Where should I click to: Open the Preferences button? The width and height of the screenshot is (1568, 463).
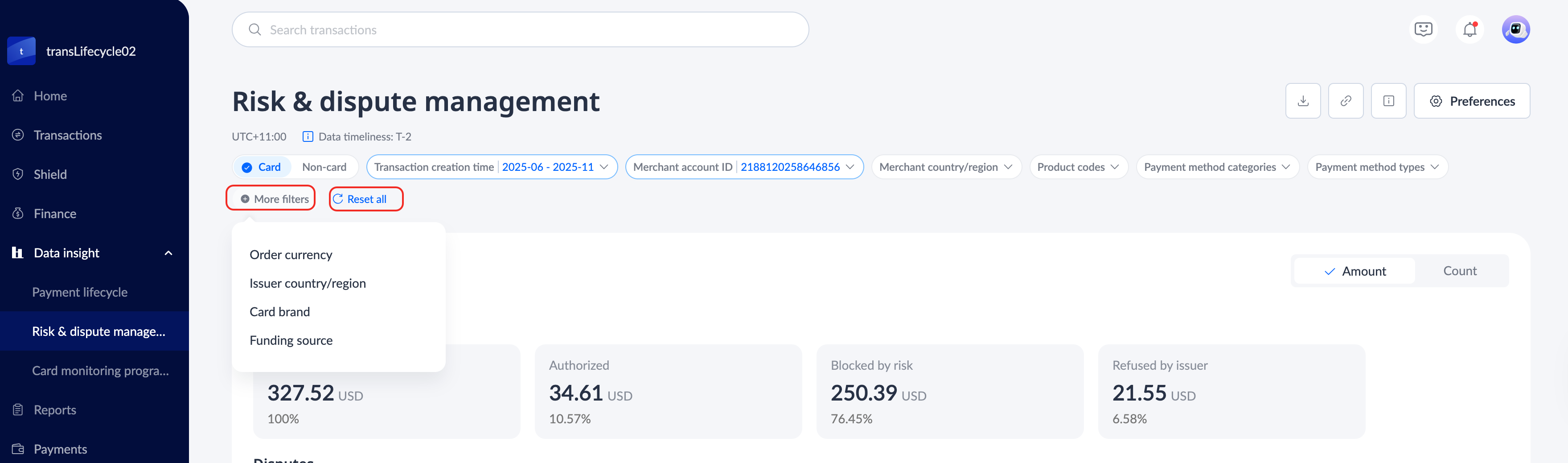(1471, 101)
